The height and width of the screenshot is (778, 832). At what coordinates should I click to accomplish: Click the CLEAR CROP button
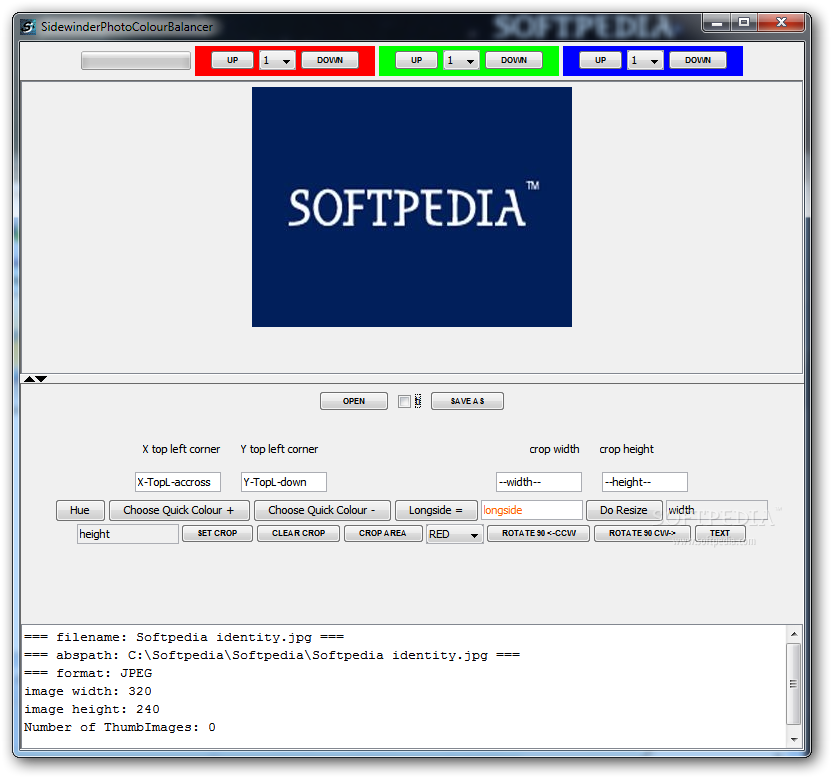(298, 533)
